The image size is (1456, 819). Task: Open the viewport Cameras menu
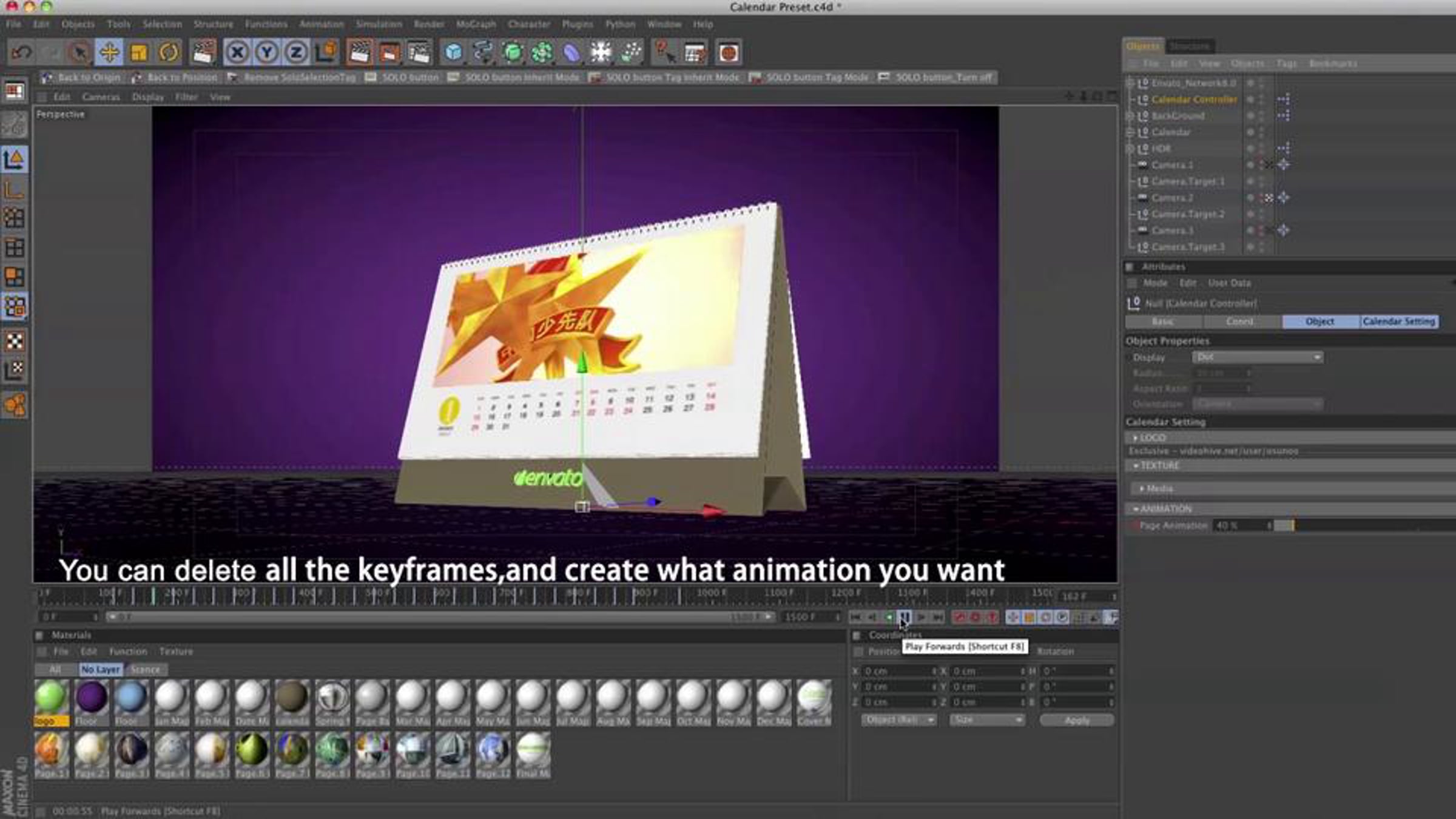(x=101, y=97)
